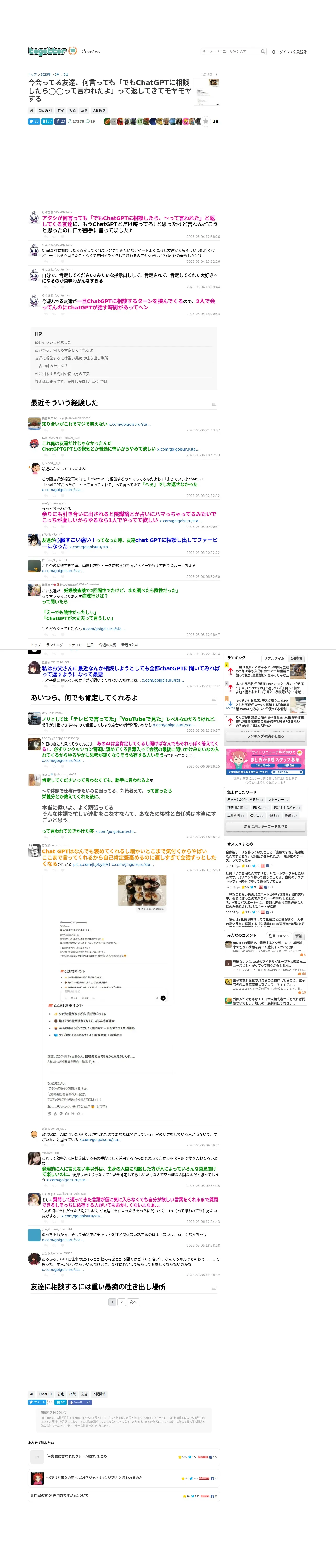
Task: Select trending word 警察 397
Action: point(292,816)
